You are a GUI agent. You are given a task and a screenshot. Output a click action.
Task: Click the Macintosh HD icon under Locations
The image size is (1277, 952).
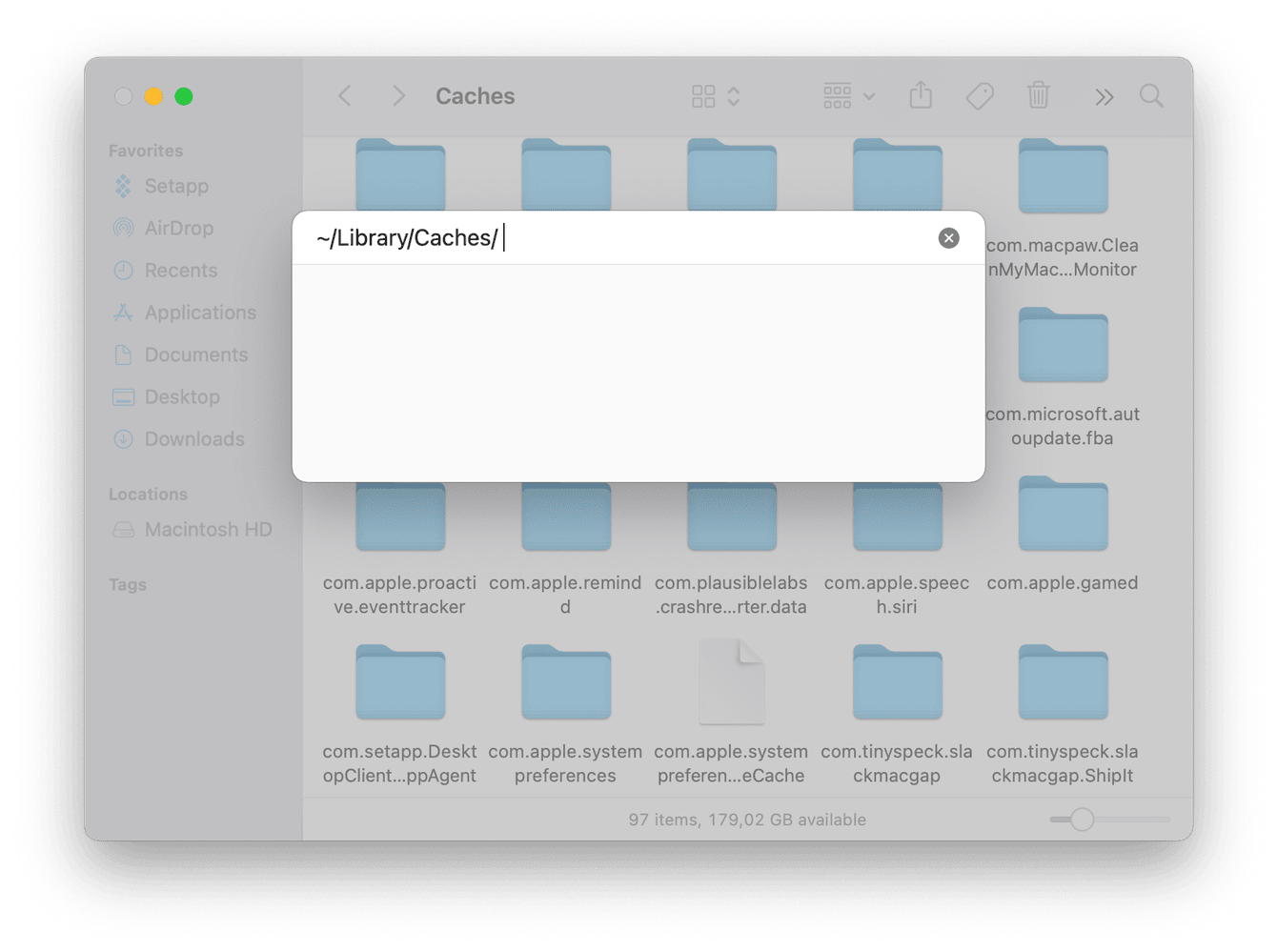click(x=125, y=529)
